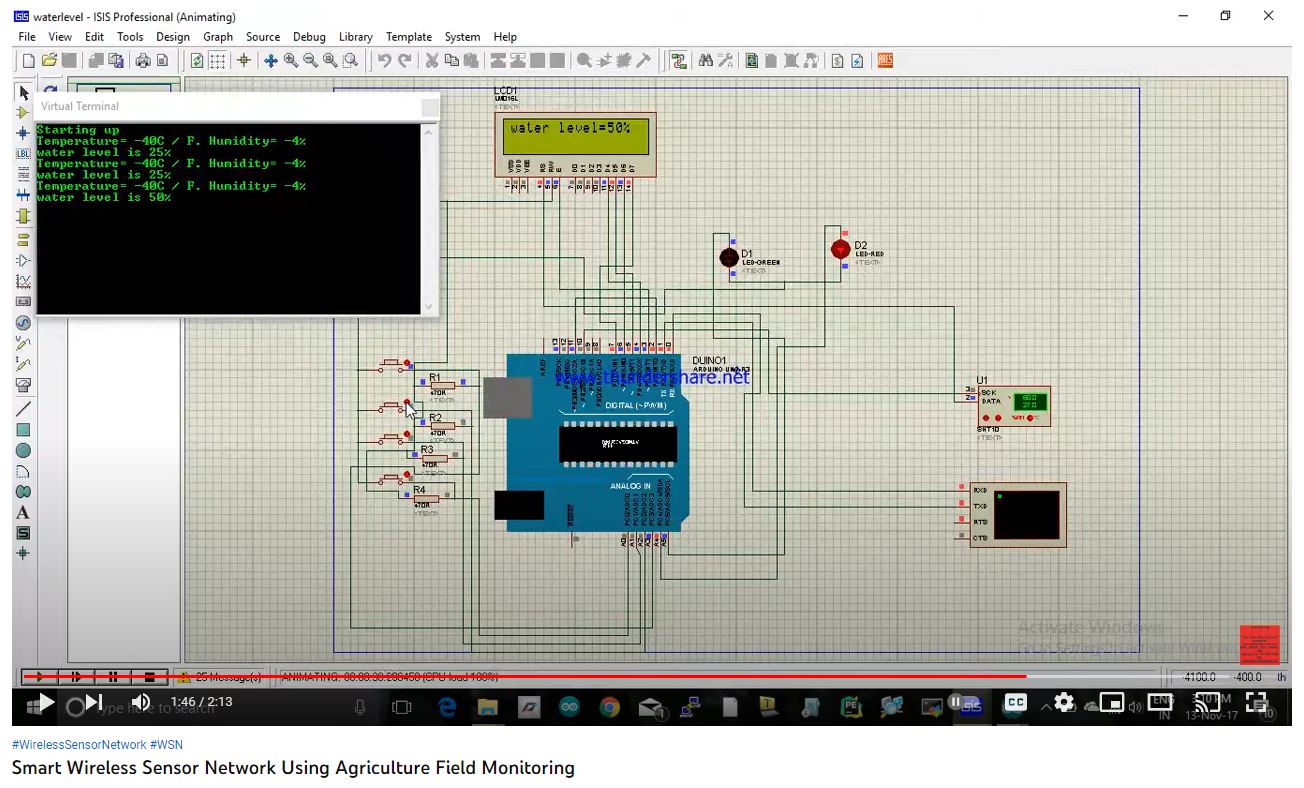The height and width of the screenshot is (788, 1304).
Task: Click the New Design toolbar icon
Action: tap(28, 61)
